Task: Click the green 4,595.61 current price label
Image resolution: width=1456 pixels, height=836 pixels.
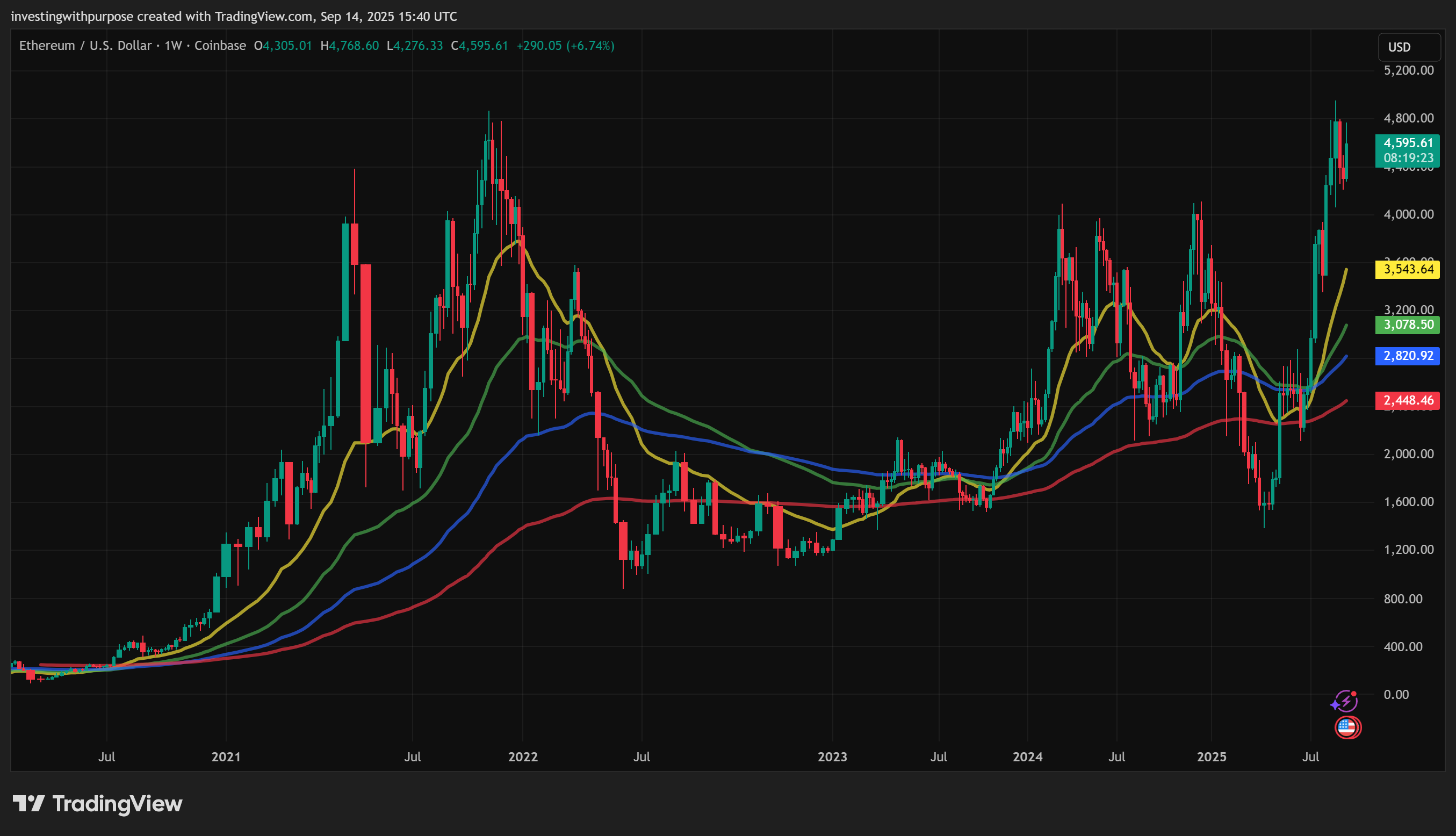Action: tap(1407, 143)
